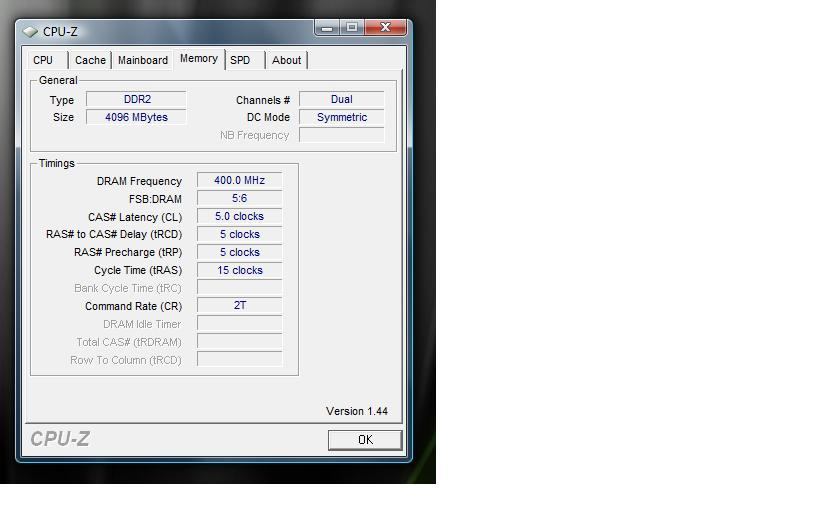Image resolution: width=840 pixels, height=525 pixels.
Task: Click the DC Mode value Symmetric
Action: 342,117
